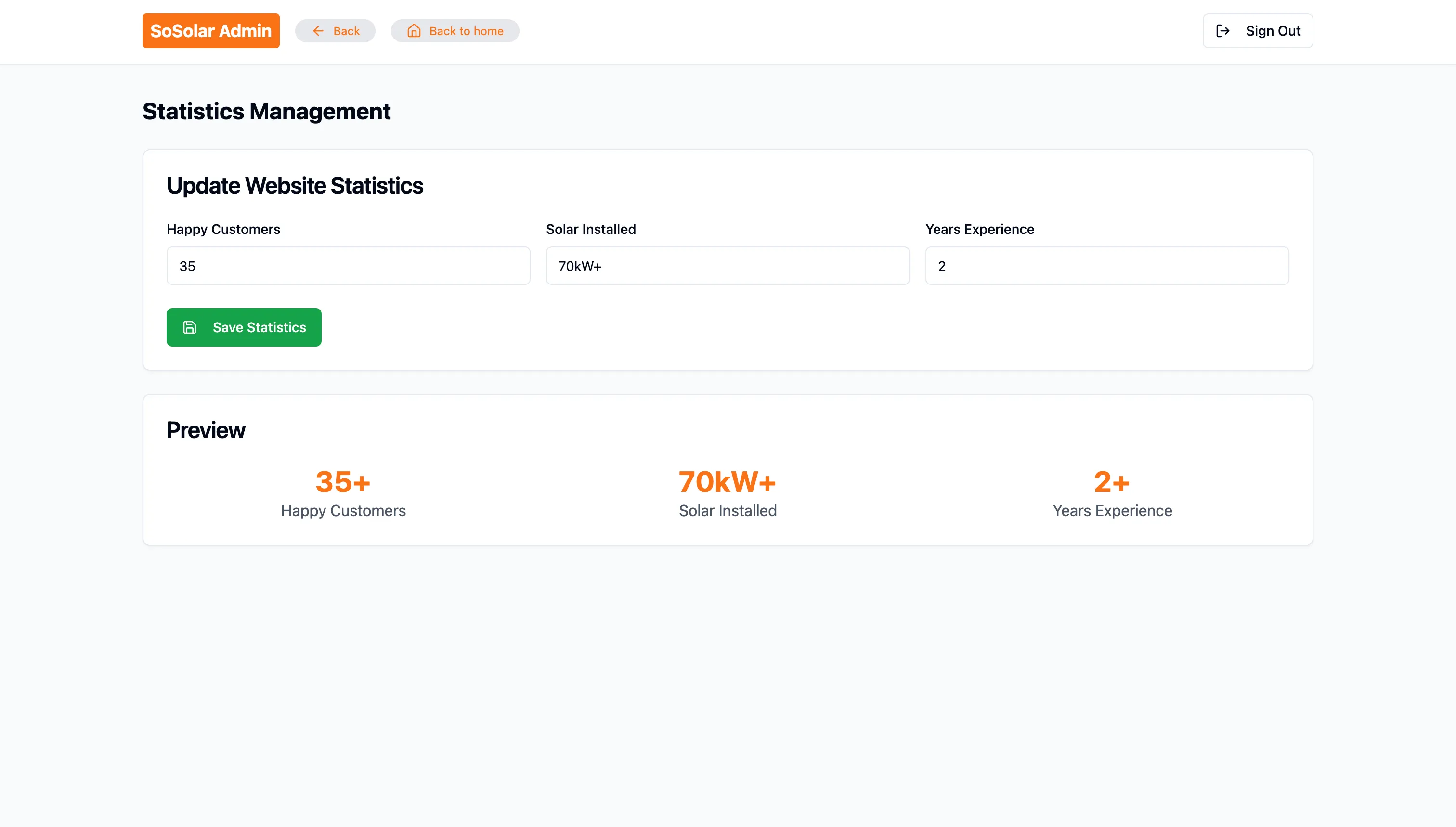1456x827 pixels.
Task: Go back to home page
Action: pyautogui.click(x=455, y=31)
